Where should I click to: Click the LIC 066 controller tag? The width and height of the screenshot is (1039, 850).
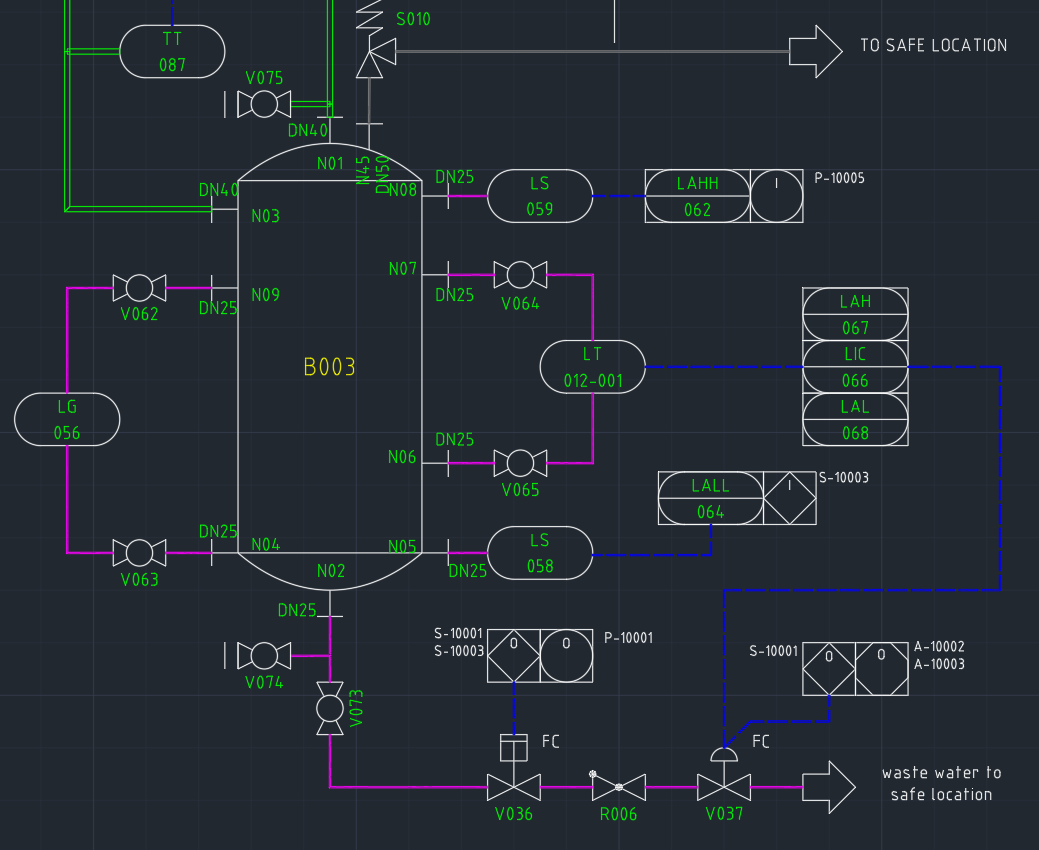(855, 367)
